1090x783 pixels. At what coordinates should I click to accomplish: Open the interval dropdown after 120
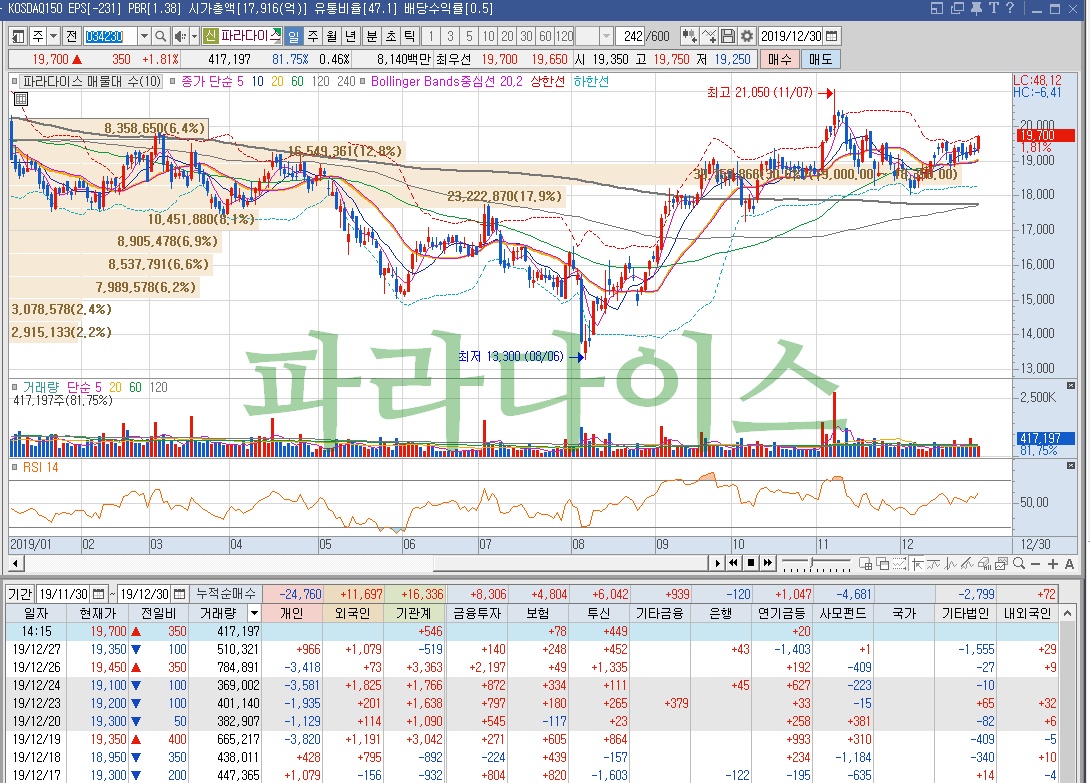tap(606, 36)
